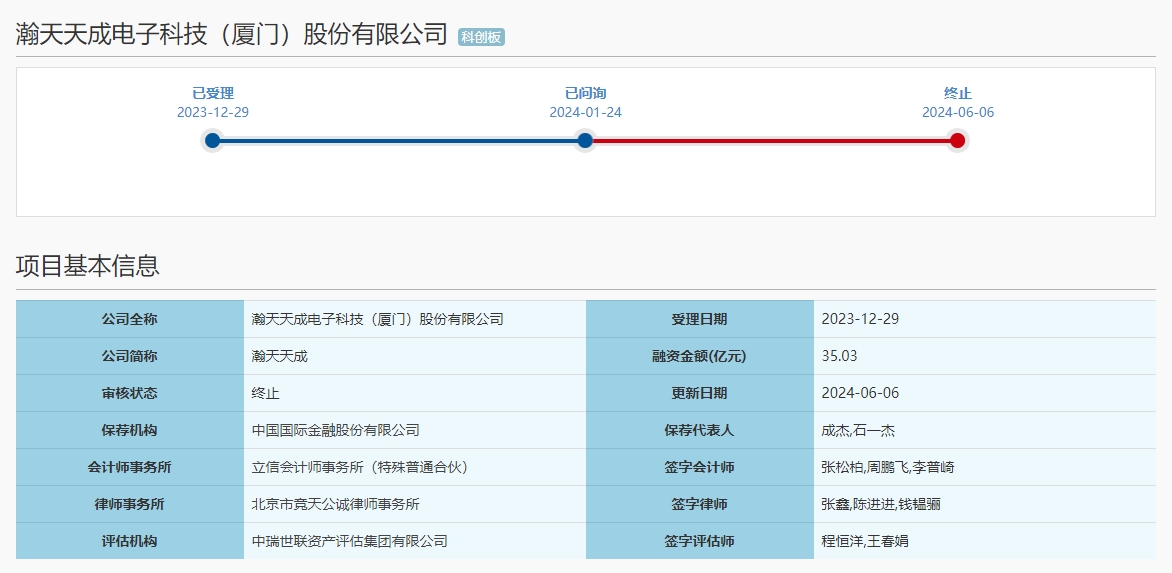1172x573 pixels.
Task: Click the red 终止 timeline dot
Action: (957, 140)
